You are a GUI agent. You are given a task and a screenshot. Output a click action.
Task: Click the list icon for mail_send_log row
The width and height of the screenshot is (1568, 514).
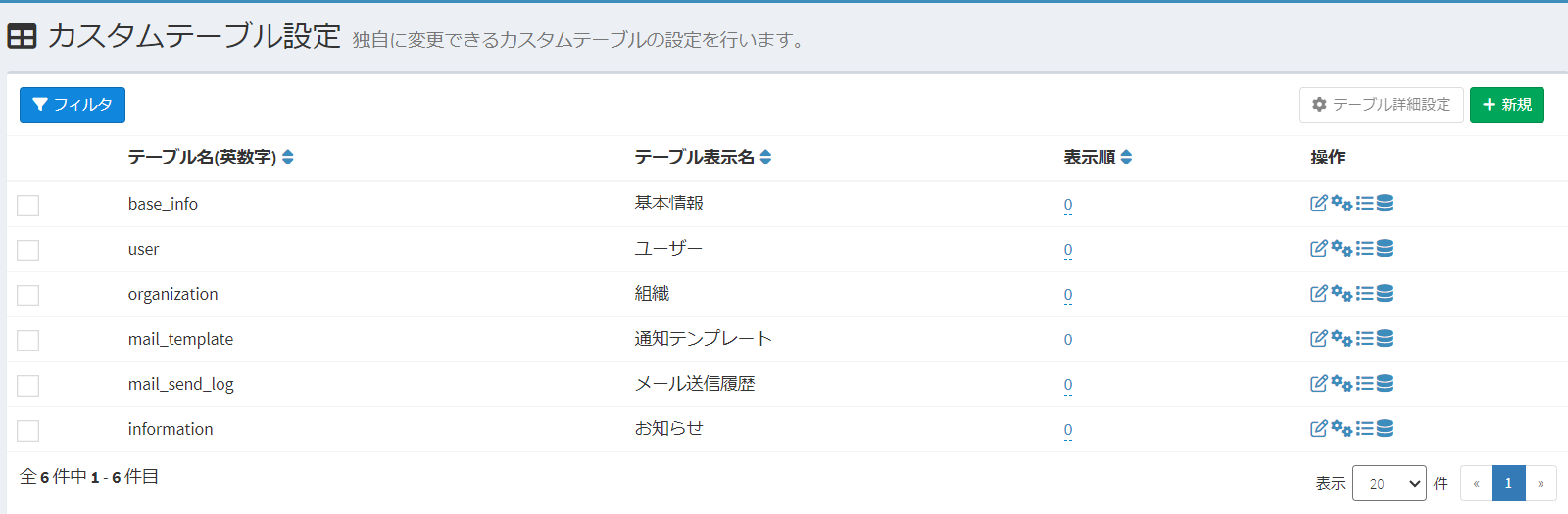pyautogui.click(x=1364, y=384)
